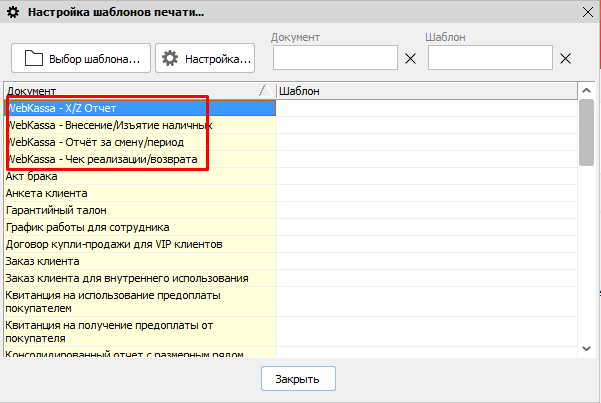Viewport: 601px width, 403px height.
Task: Select the Анкета клиента row
Action: (140, 193)
